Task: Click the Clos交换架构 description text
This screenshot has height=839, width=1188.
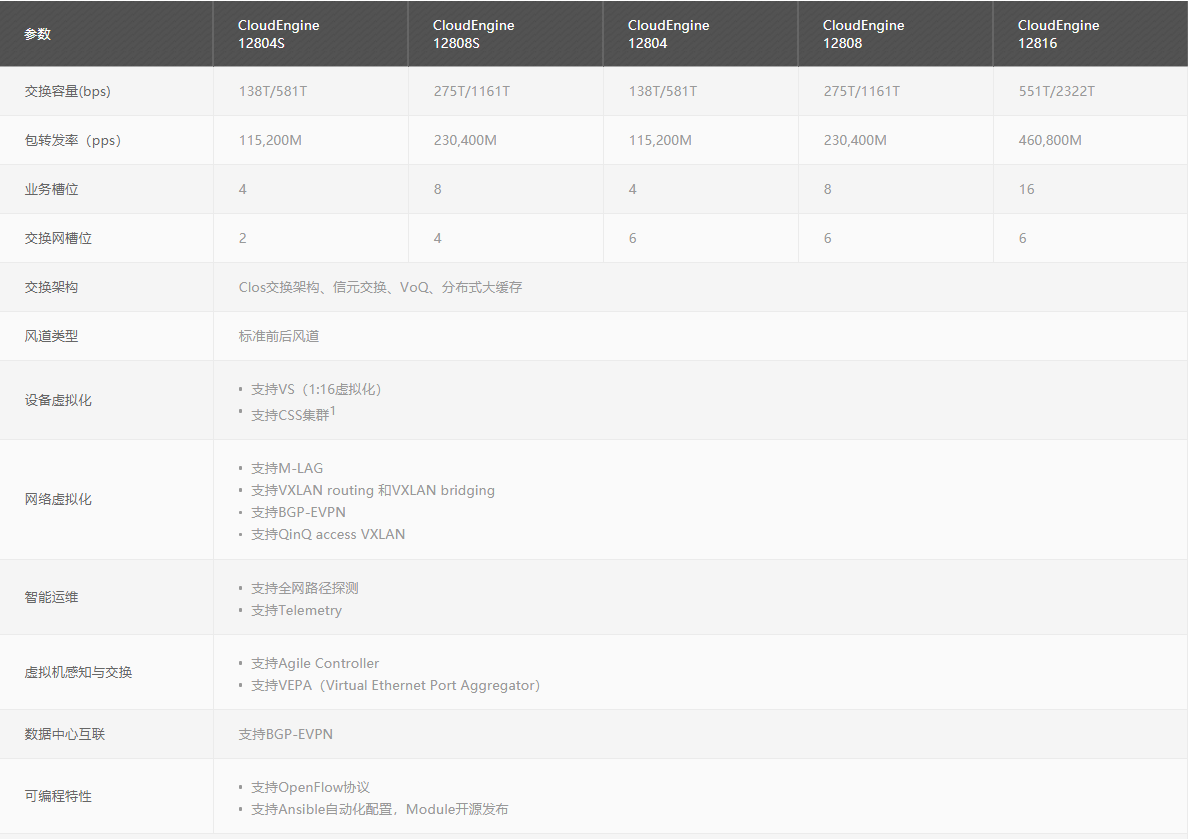Action: click(380, 287)
